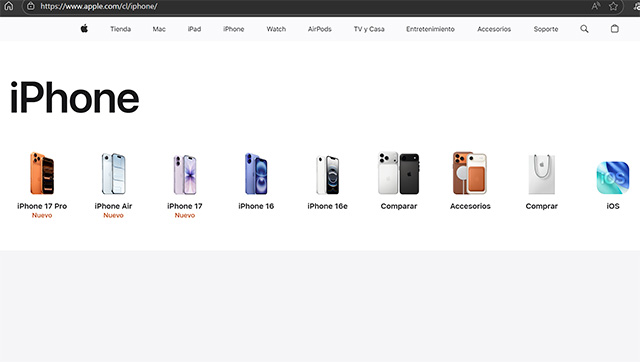Choose the iPhone Air product image
The image size is (640, 362).
tap(113, 173)
